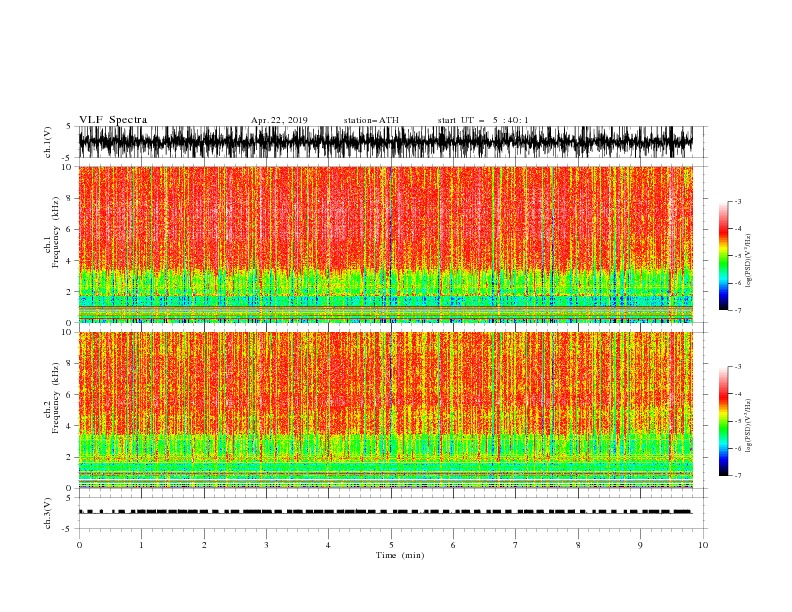Click the upper PSD color scale bar
Image resolution: width=792 pixels, height=612 pixels.
(x=723, y=255)
